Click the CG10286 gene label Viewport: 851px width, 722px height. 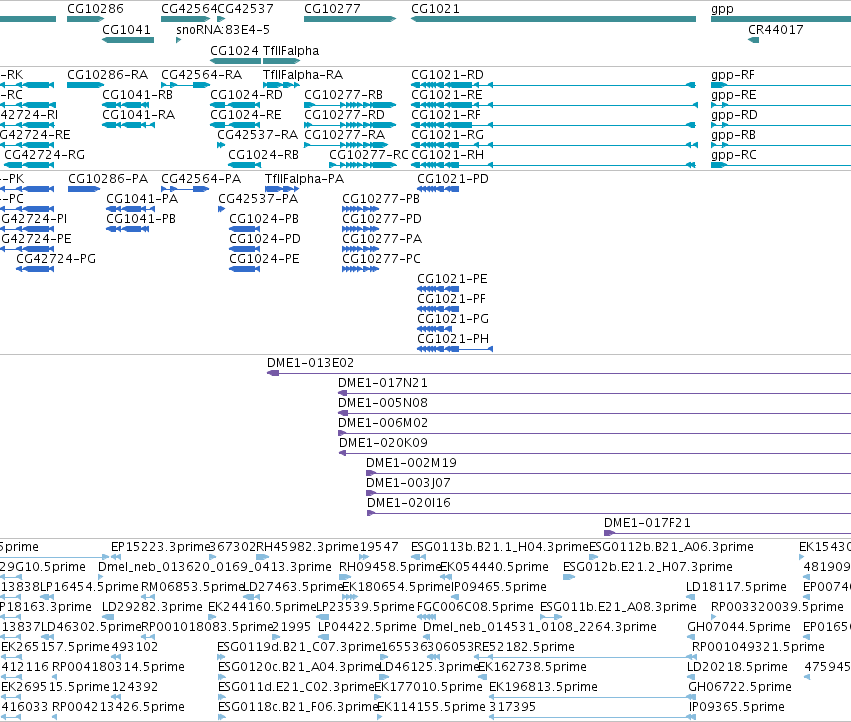coord(95,9)
